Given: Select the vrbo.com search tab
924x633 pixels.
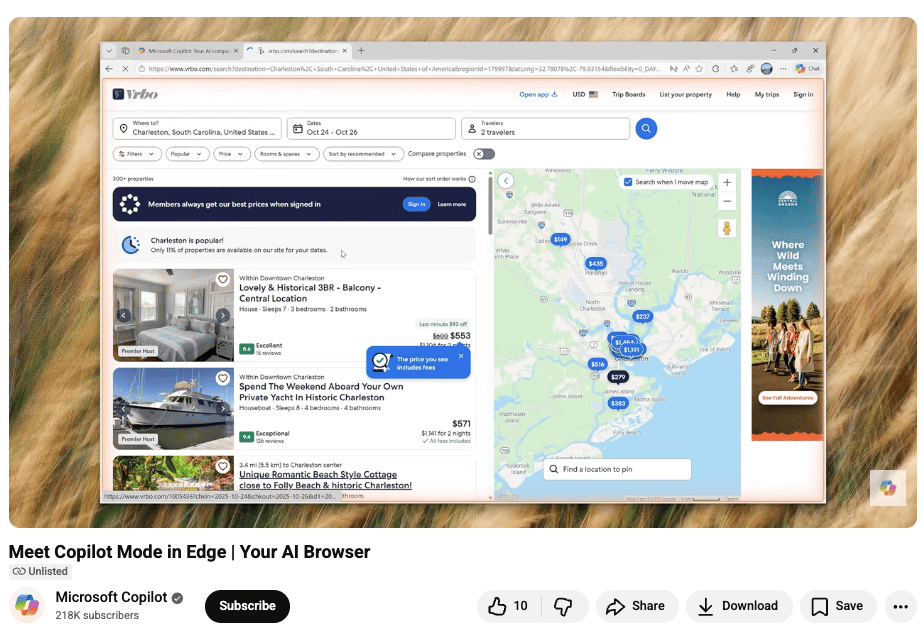Looking at the screenshot, I should [x=298, y=51].
